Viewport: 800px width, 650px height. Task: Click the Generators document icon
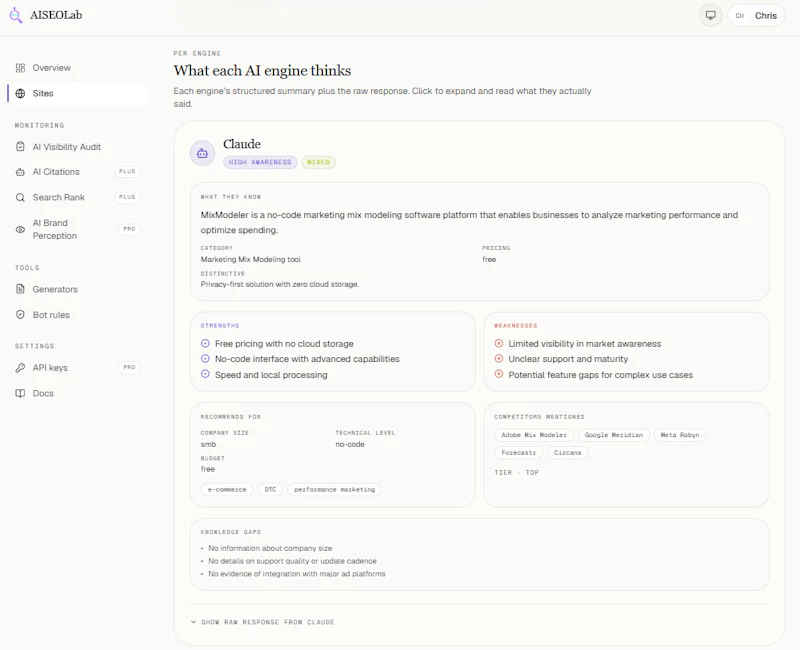tap(20, 289)
